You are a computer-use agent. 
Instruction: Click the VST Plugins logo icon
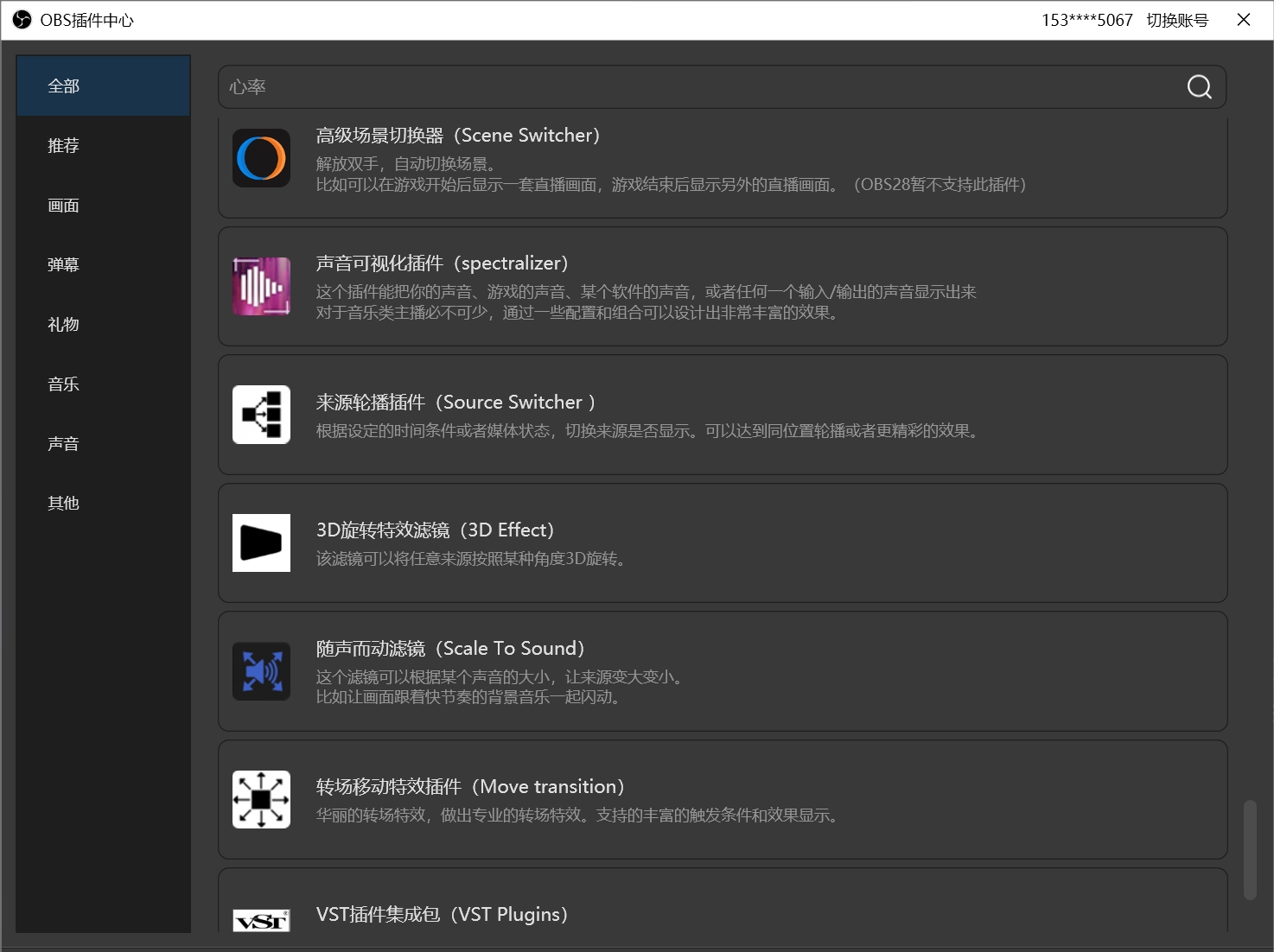click(x=261, y=920)
